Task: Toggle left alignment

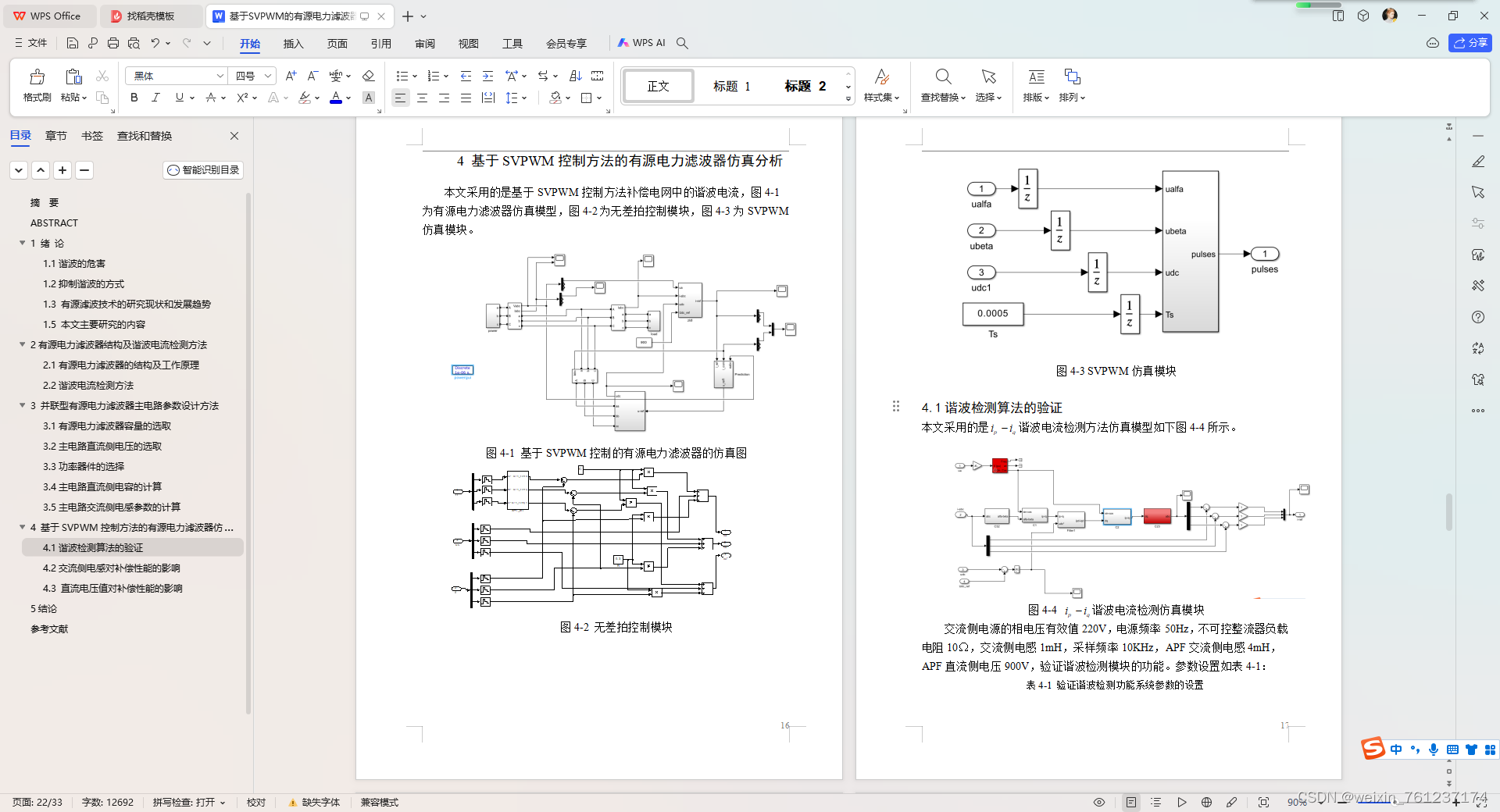Action: click(400, 98)
